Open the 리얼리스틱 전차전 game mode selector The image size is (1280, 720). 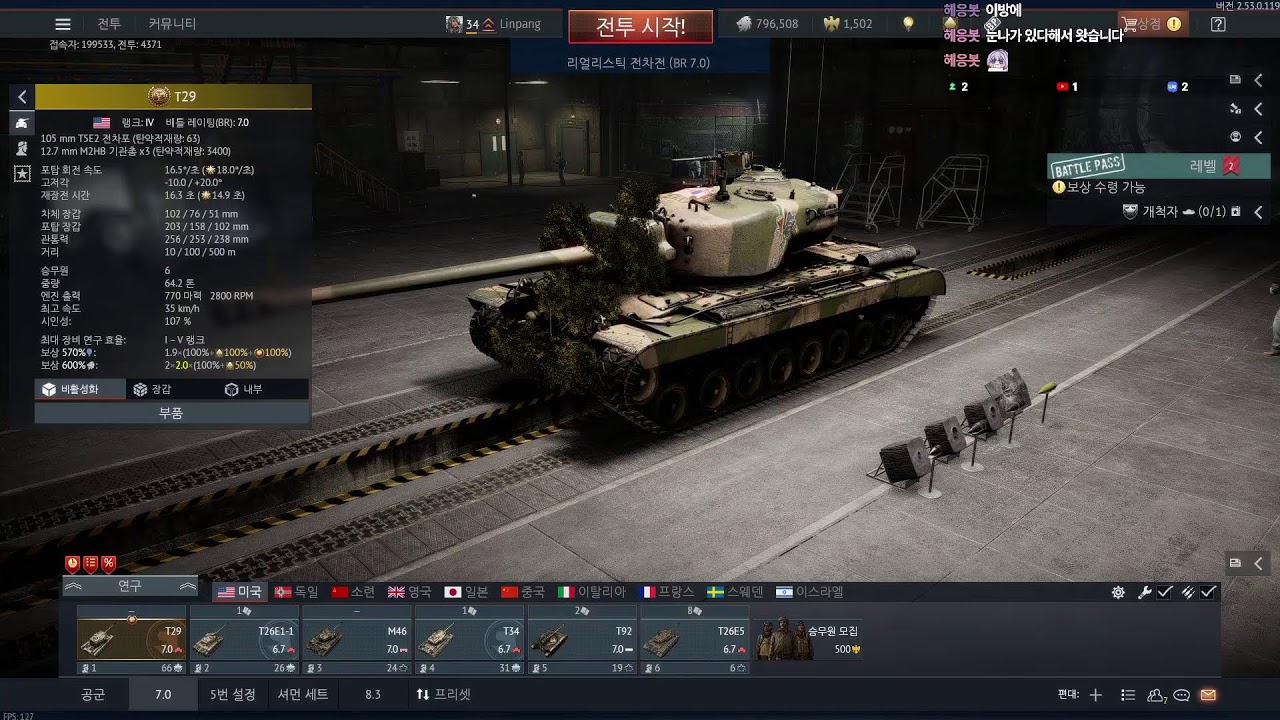click(638, 63)
